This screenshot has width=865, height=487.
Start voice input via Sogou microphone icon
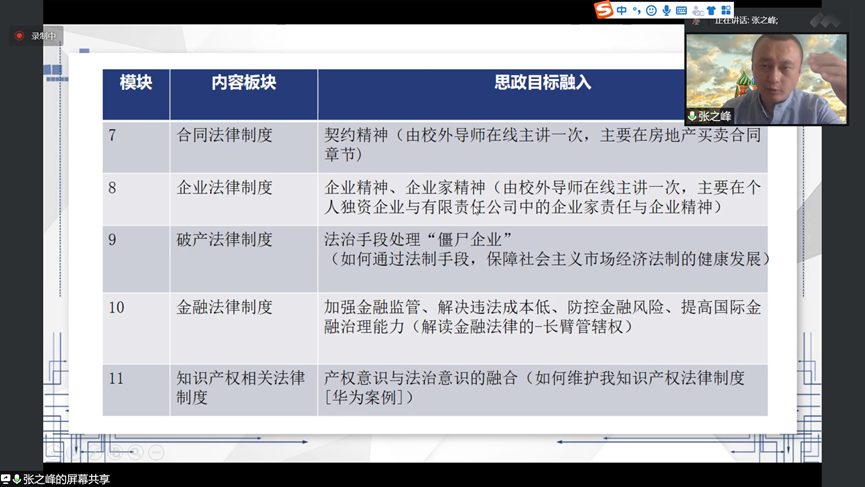666,10
